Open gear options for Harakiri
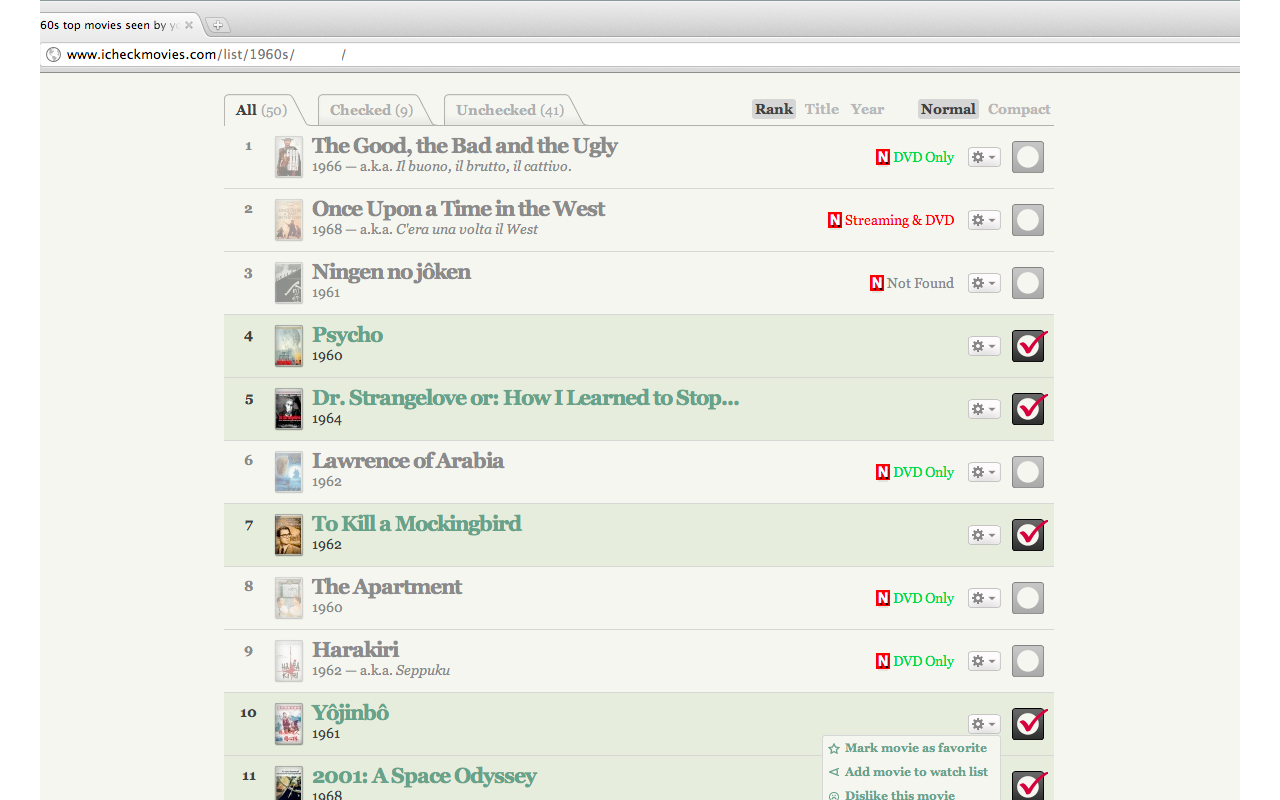1280x800 pixels. tap(984, 661)
